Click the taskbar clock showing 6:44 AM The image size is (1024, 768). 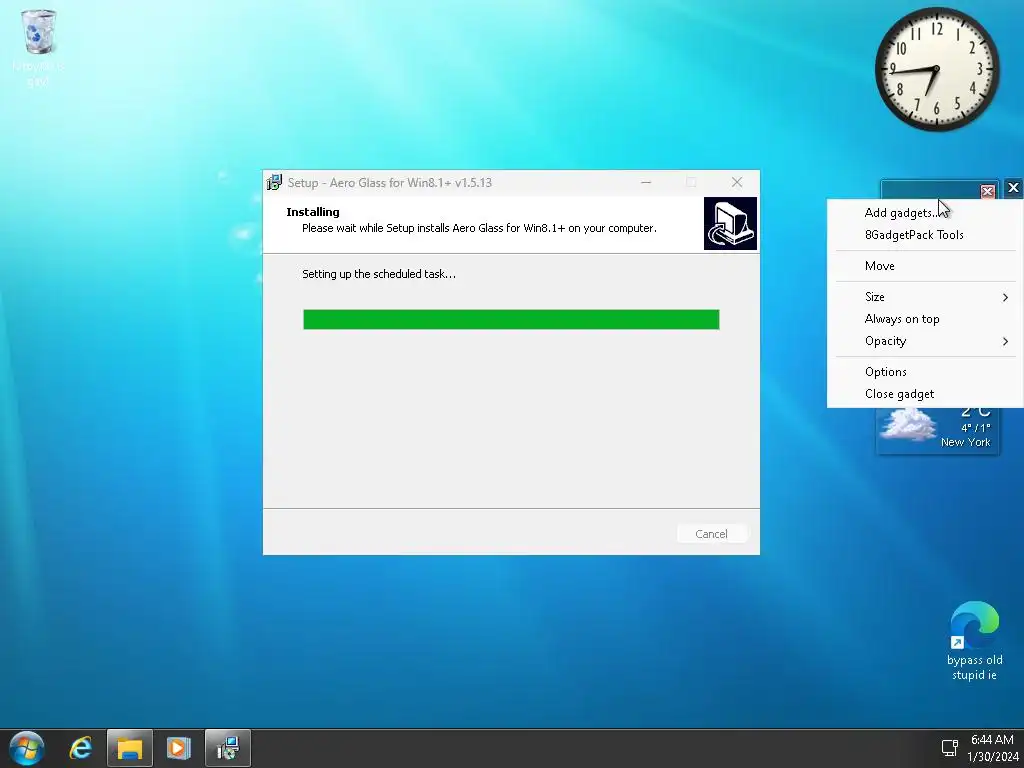(992, 748)
